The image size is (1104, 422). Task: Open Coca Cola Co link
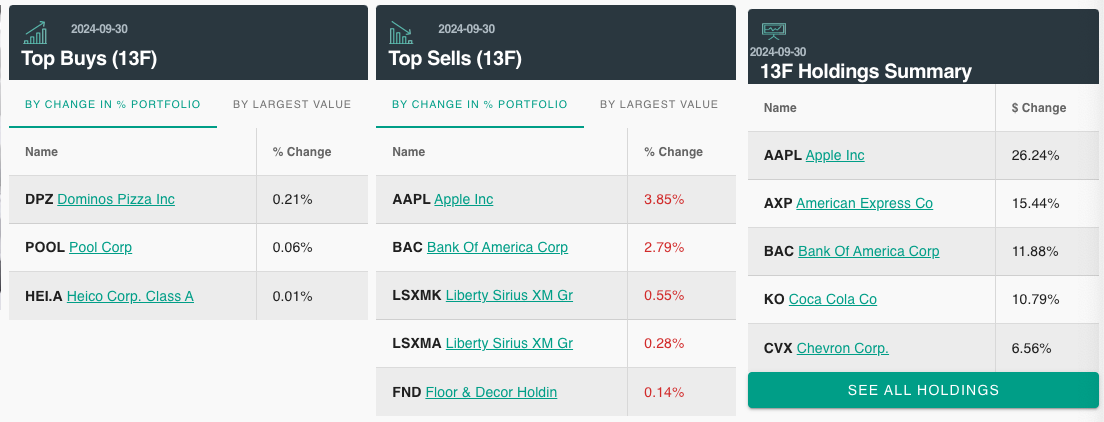coord(833,299)
